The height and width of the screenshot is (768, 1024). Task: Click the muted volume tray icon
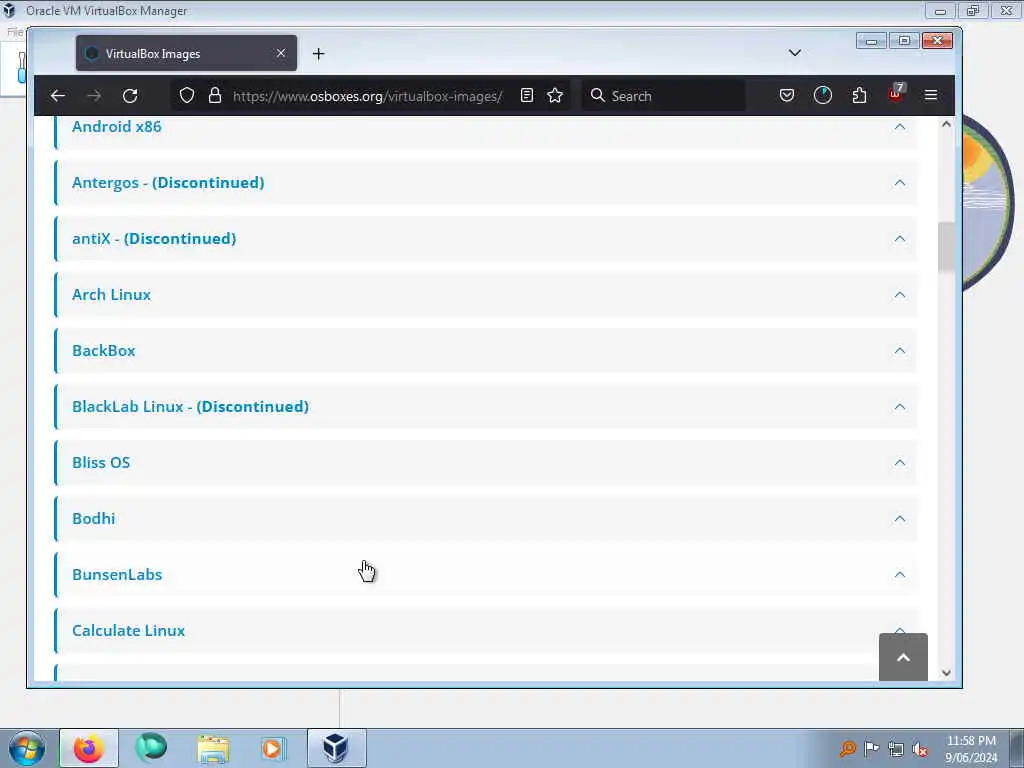point(920,749)
